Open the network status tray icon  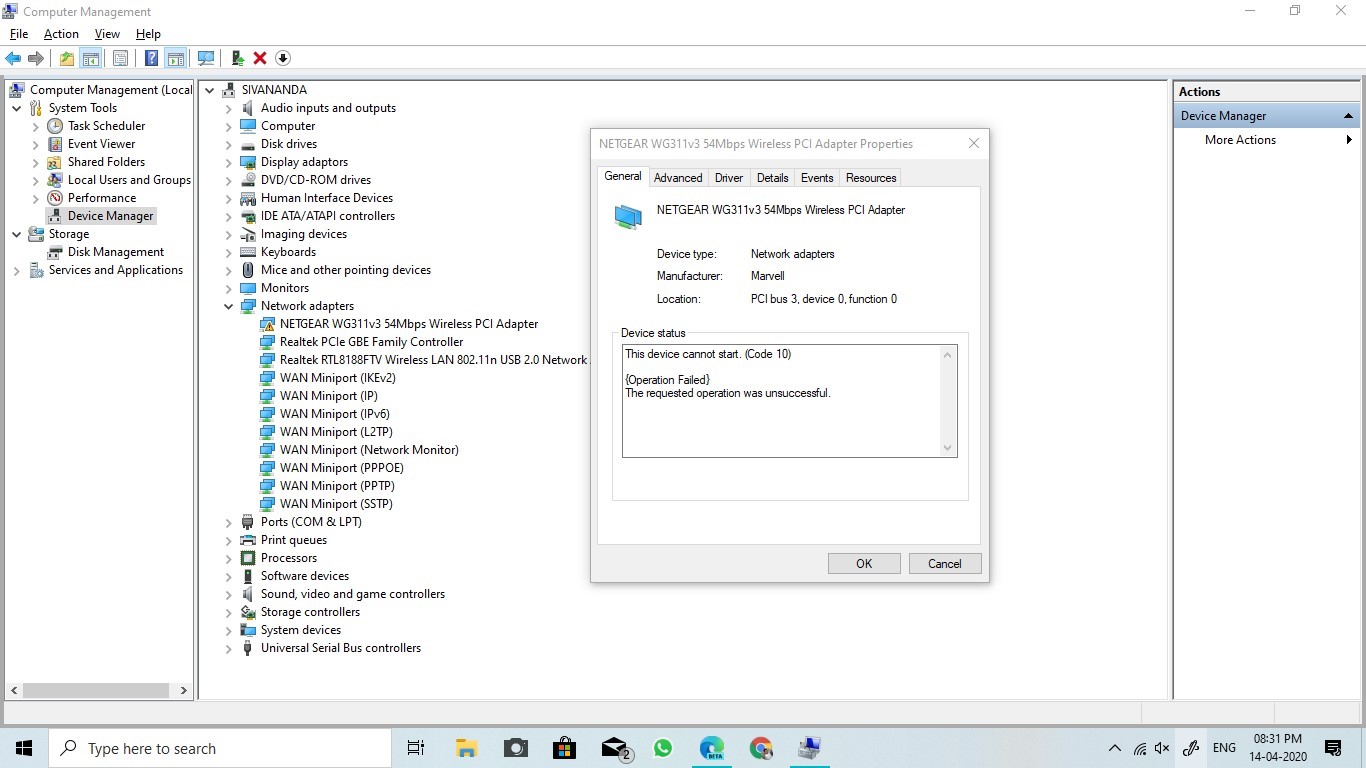pyautogui.click(x=1140, y=748)
